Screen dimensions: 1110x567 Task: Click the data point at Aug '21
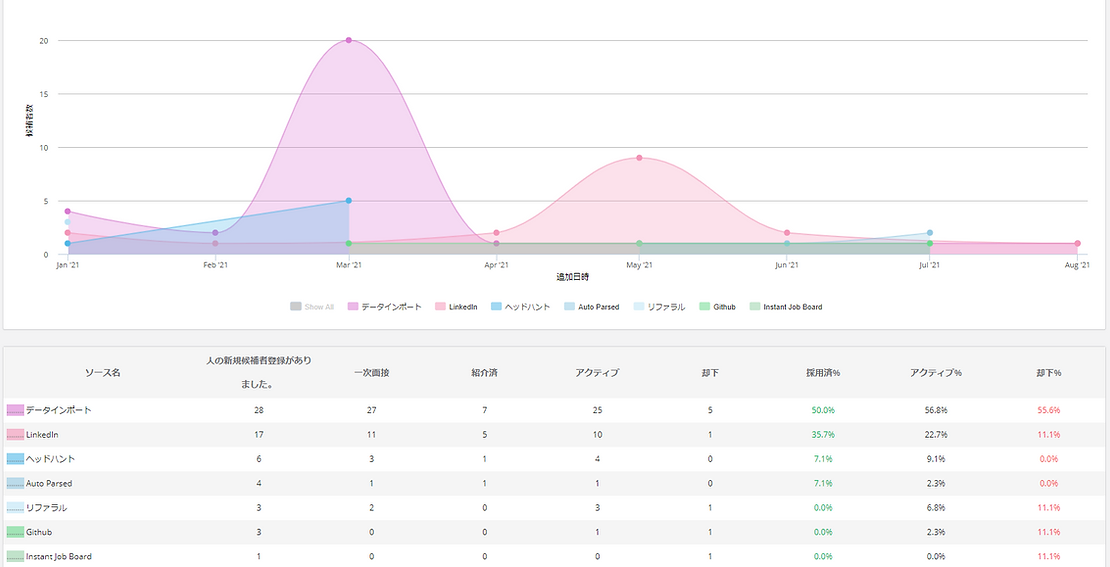tap(1077, 244)
